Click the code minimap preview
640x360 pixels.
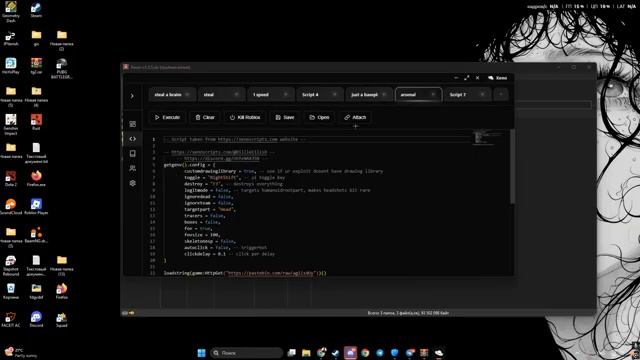coord(488,138)
